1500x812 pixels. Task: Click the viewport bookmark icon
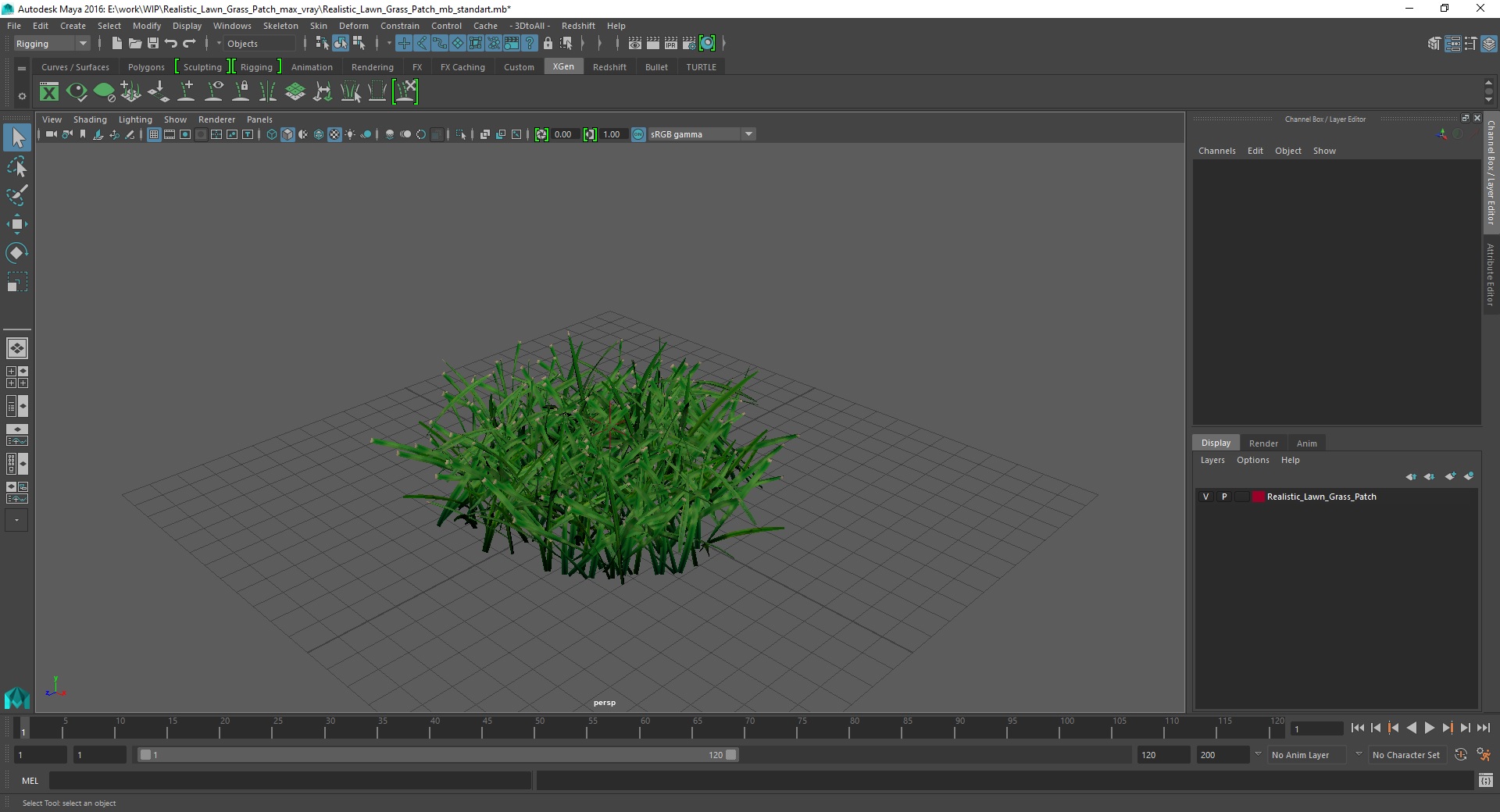pyautogui.click(x=83, y=134)
